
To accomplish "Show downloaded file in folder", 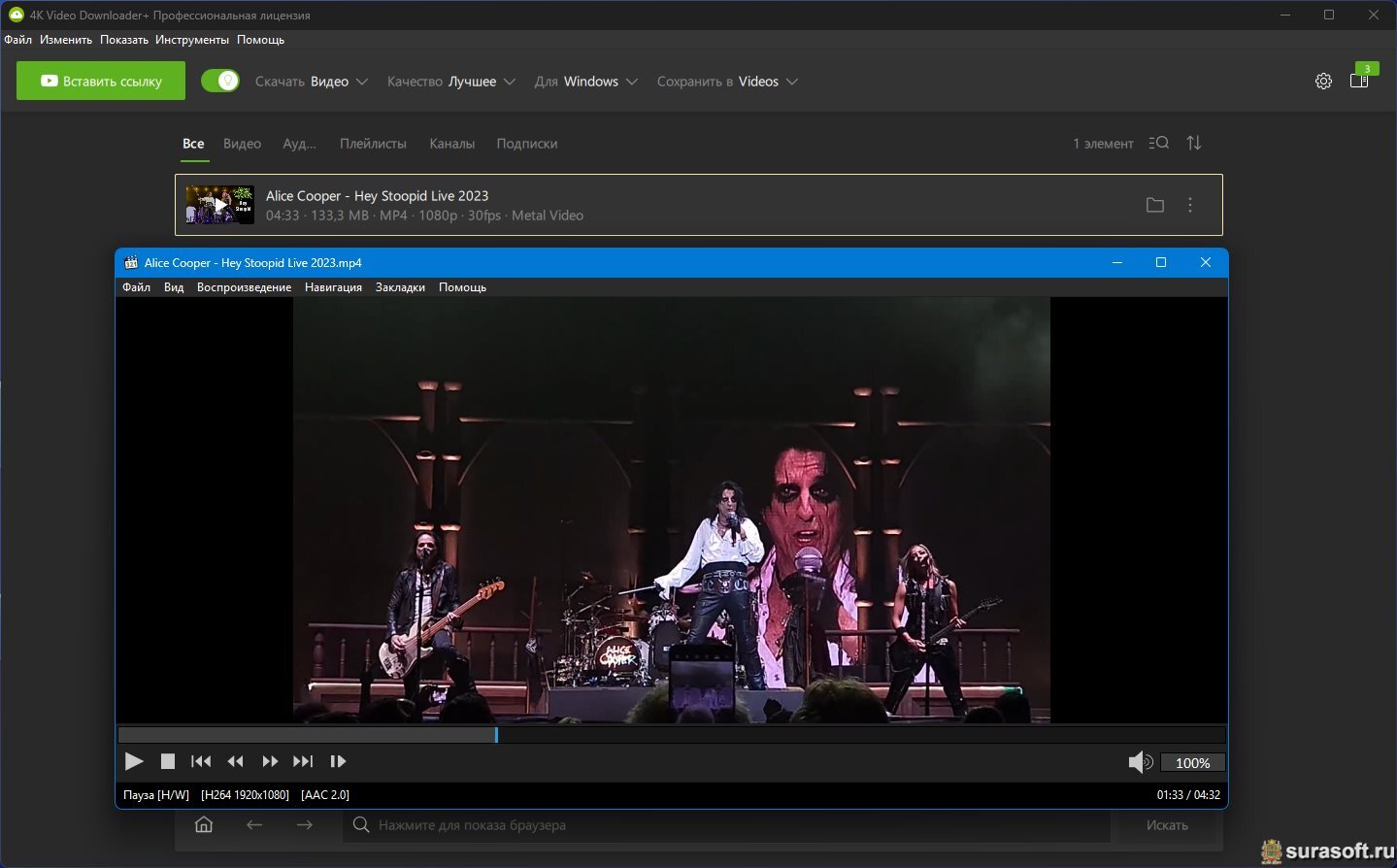I will tap(1154, 205).
